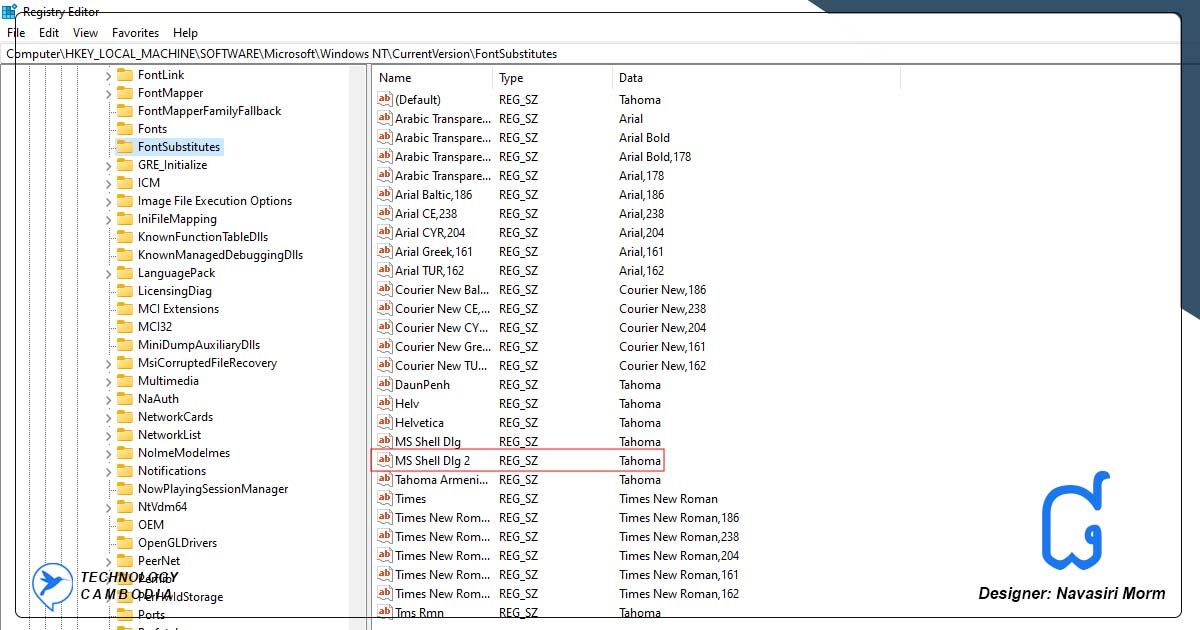Expand the GRE_Initialize key
This screenshot has width=1200, height=630.
click(109, 165)
